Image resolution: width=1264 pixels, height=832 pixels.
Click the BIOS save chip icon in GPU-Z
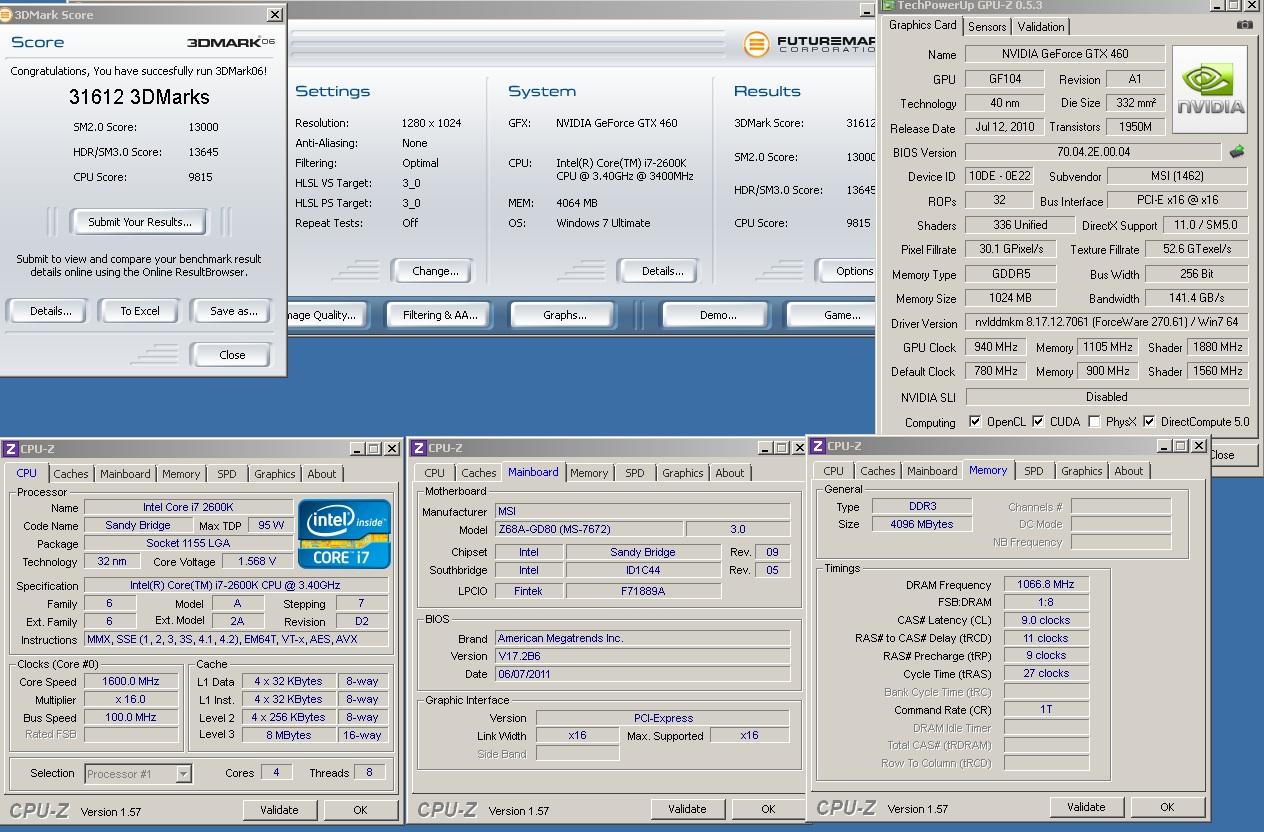(x=1237, y=152)
